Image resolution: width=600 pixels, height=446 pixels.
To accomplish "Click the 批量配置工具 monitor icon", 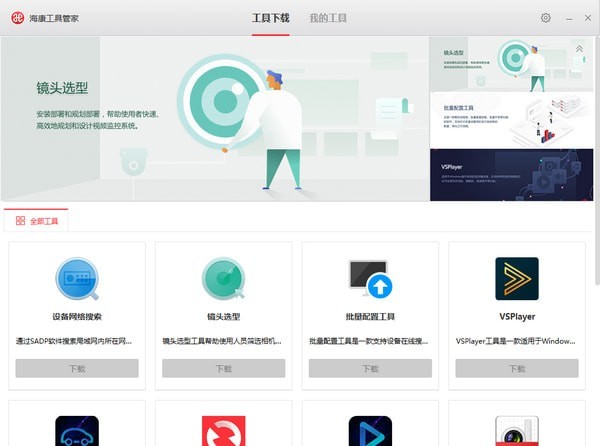I will (370, 279).
